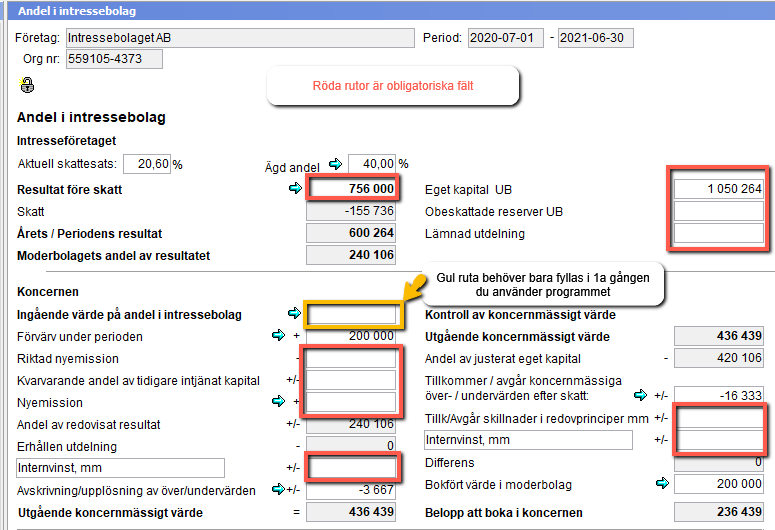The height and width of the screenshot is (530, 775).
Task: Click the Nyemission input field
Action: [351, 402]
